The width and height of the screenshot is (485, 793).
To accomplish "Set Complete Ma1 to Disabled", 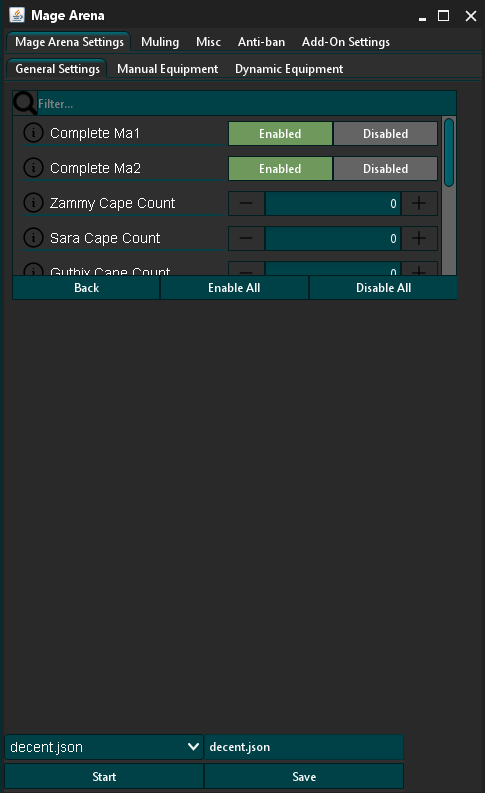I will coord(385,134).
